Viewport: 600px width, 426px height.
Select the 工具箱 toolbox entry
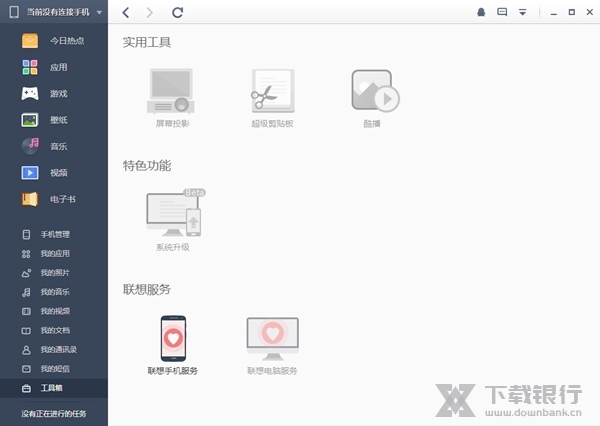pyautogui.click(x=54, y=388)
